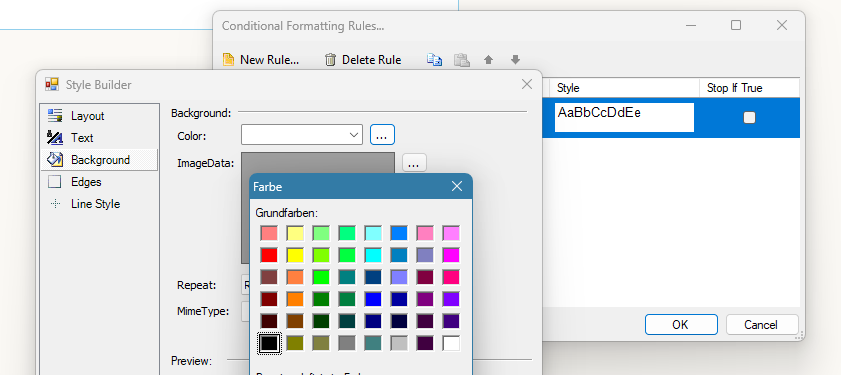Click the copy rule toolbar icon
841x375 pixels.
click(x=434, y=60)
